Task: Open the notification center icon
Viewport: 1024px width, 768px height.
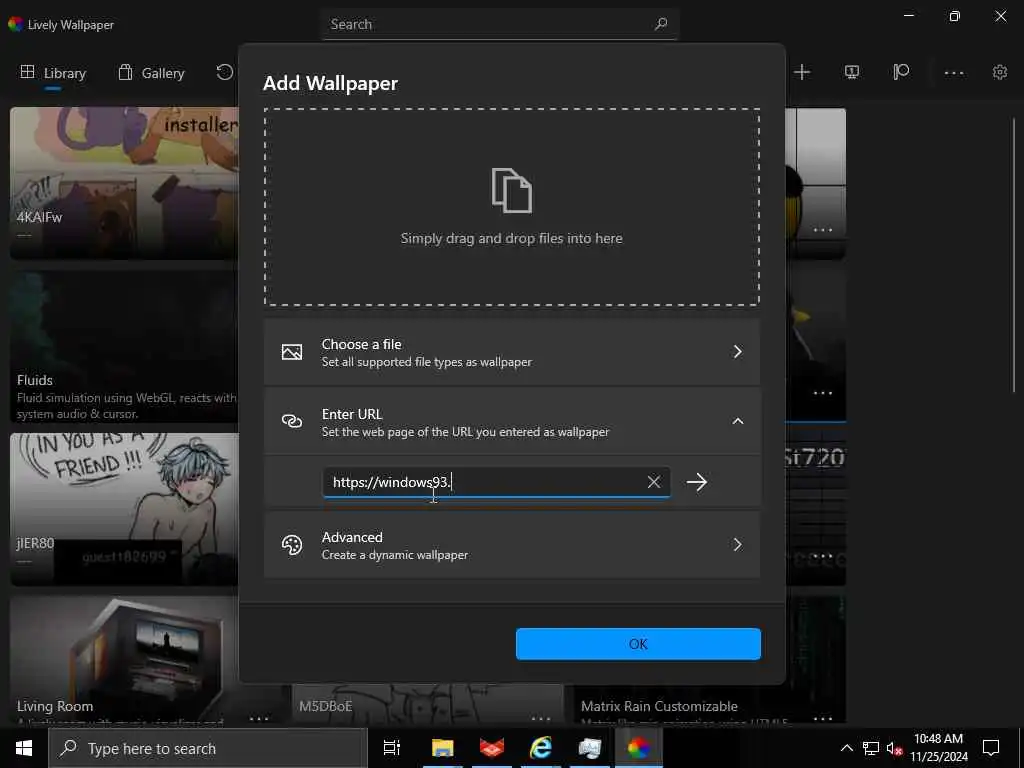Action: coord(991,748)
